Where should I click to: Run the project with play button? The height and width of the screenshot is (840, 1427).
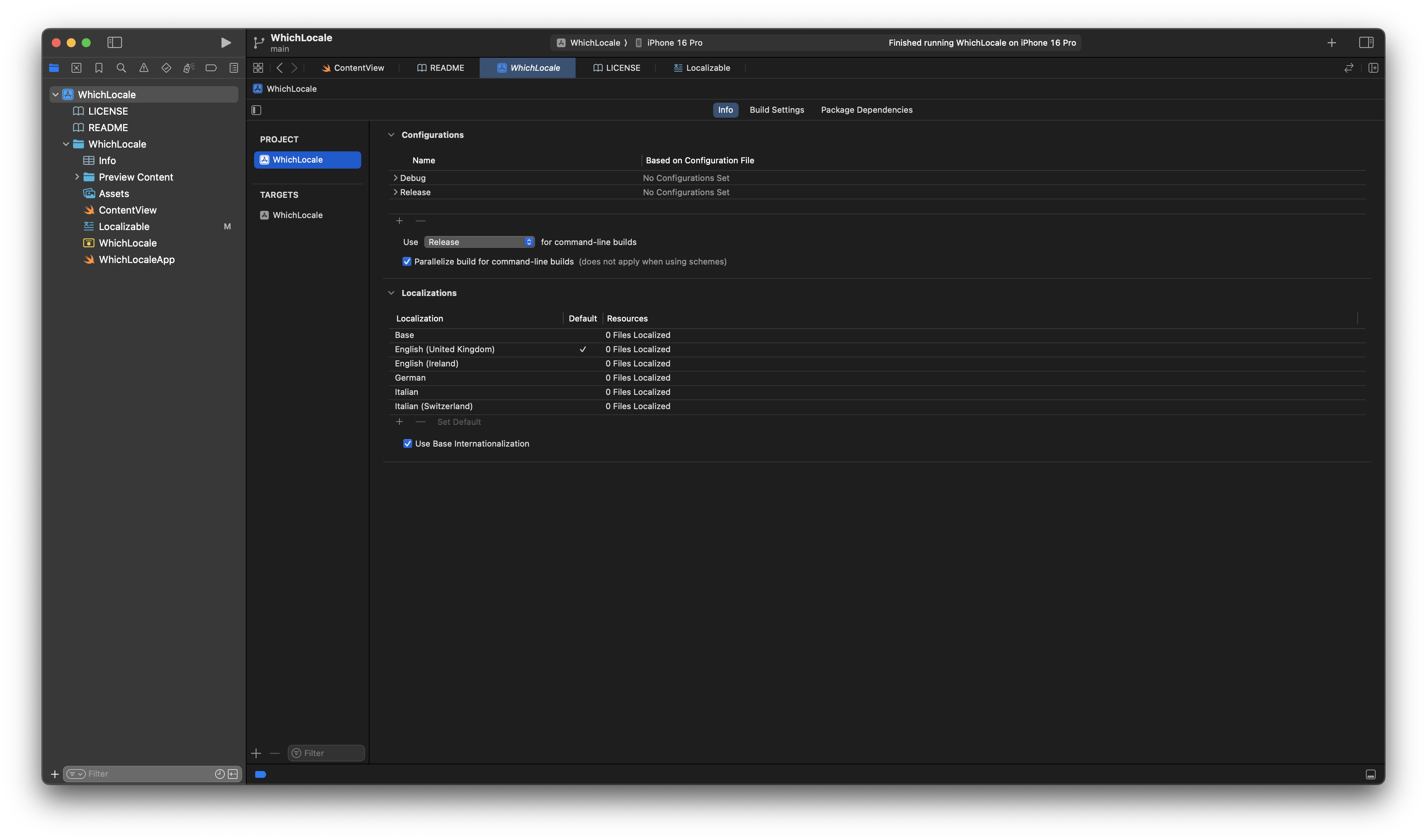[x=225, y=42]
